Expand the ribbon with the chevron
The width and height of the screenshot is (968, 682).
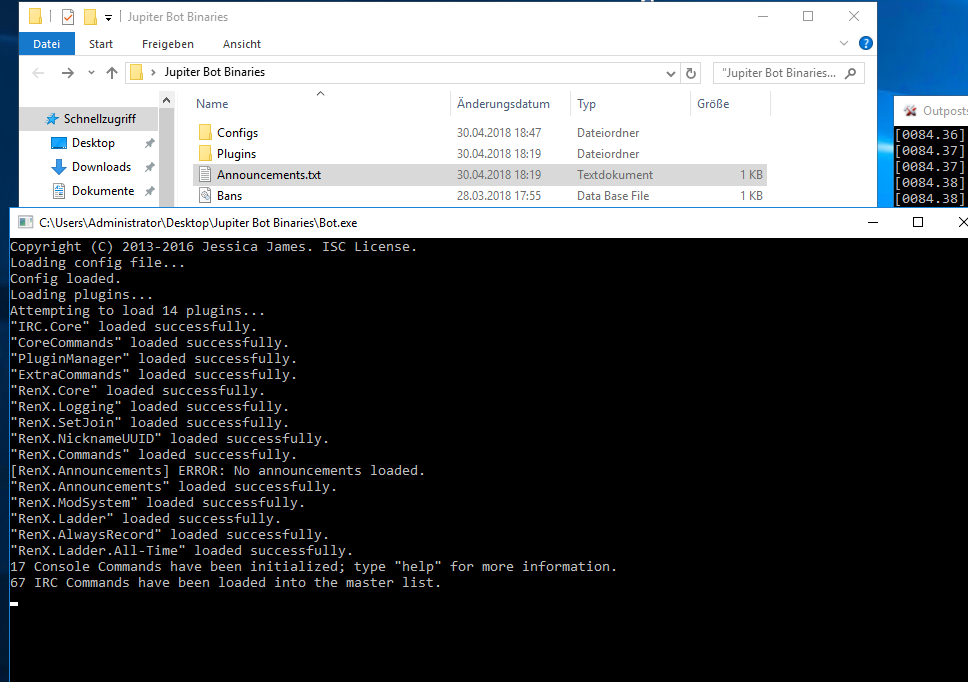pyautogui.click(x=843, y=43)
